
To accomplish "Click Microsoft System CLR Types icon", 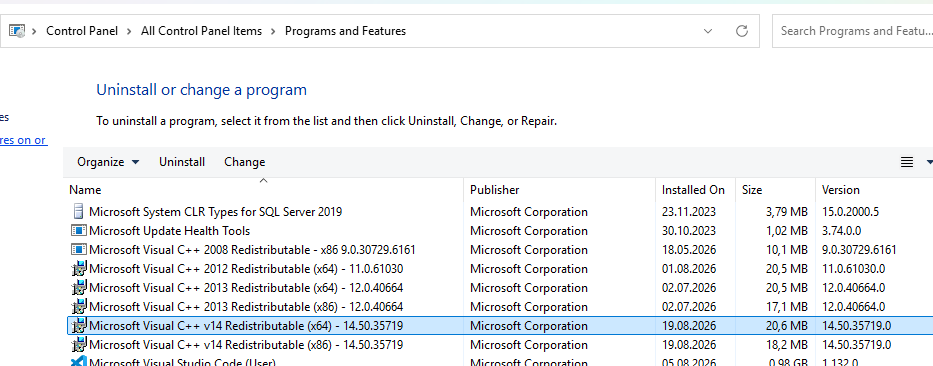I will (78, 211).
